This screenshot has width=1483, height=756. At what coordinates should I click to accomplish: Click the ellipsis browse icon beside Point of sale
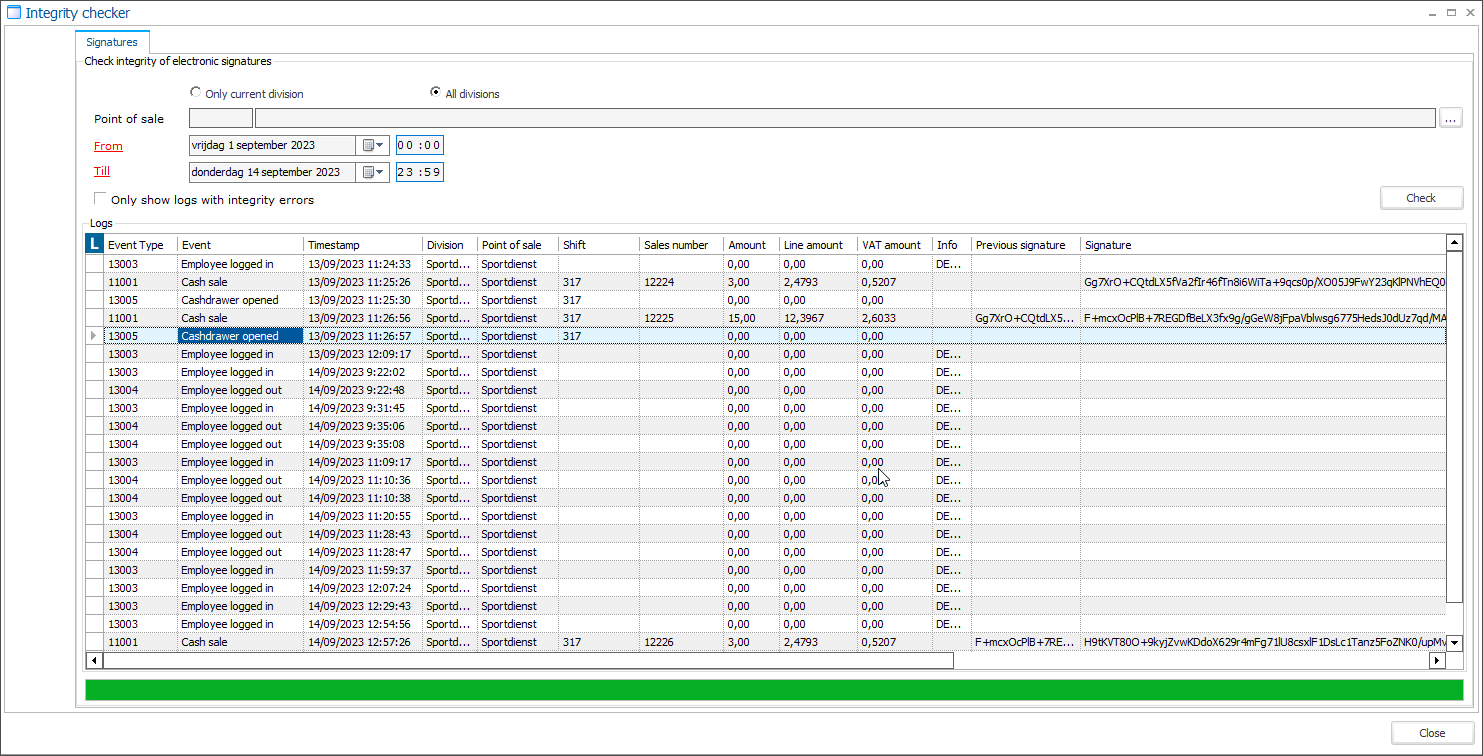(x=1450, y=118)
